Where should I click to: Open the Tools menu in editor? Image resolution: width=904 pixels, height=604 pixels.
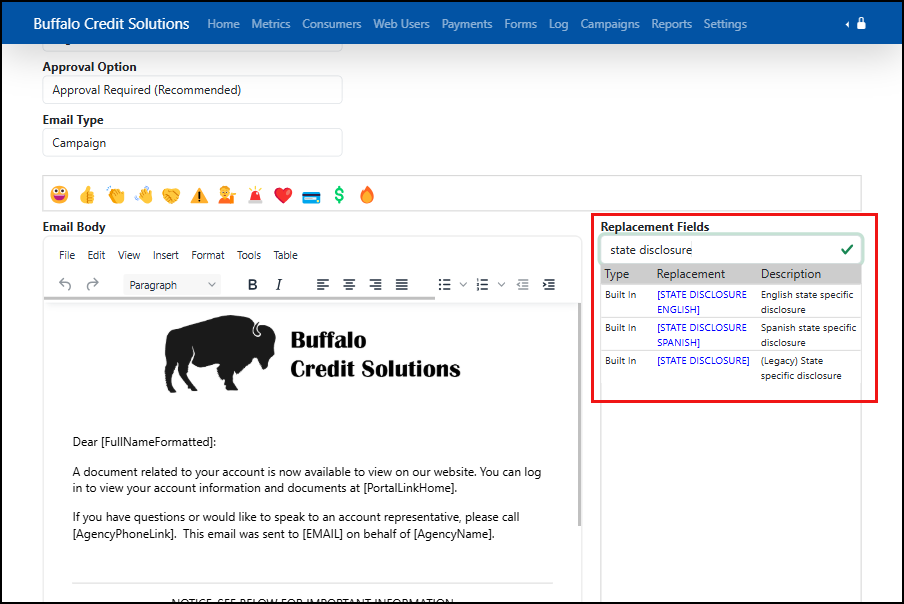[x=249, y=255]
